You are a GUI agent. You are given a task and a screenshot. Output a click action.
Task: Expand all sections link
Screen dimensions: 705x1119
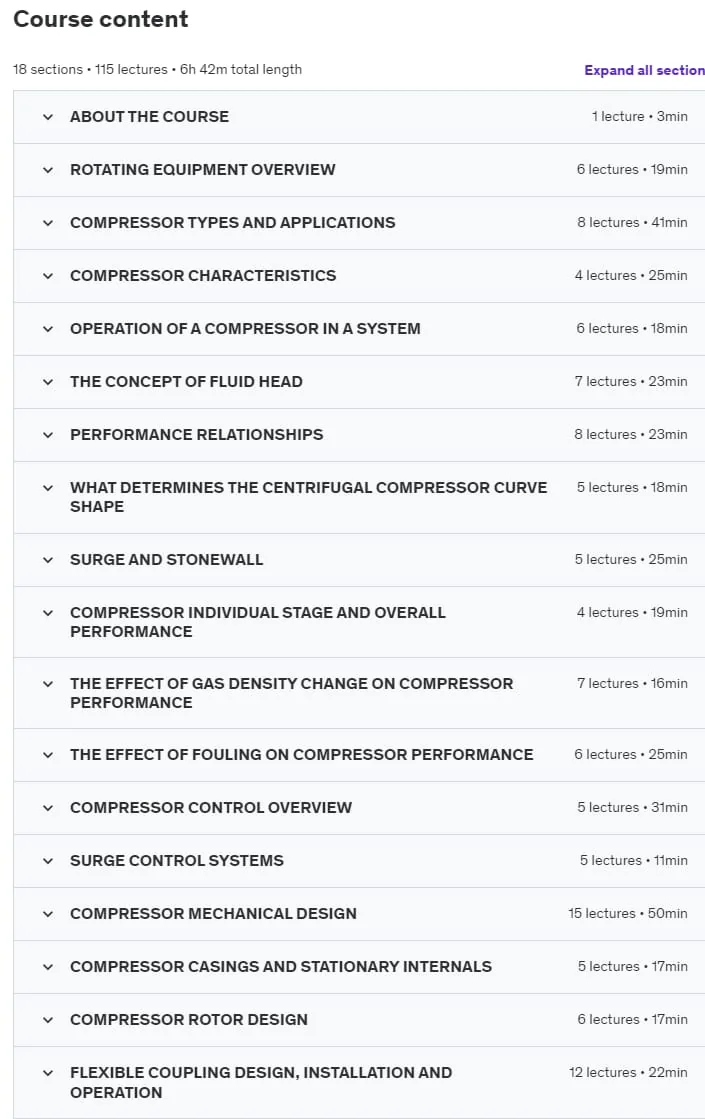(644, 70)
